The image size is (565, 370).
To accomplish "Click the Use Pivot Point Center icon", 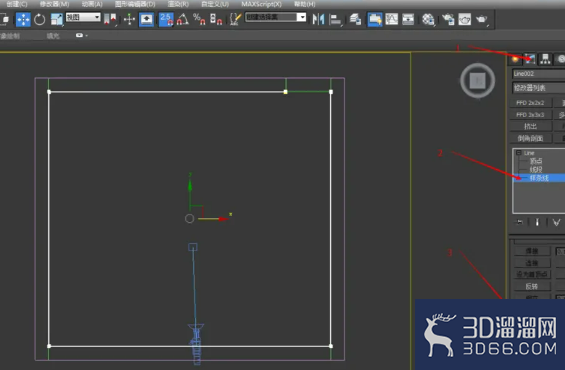I will point(110,19).
